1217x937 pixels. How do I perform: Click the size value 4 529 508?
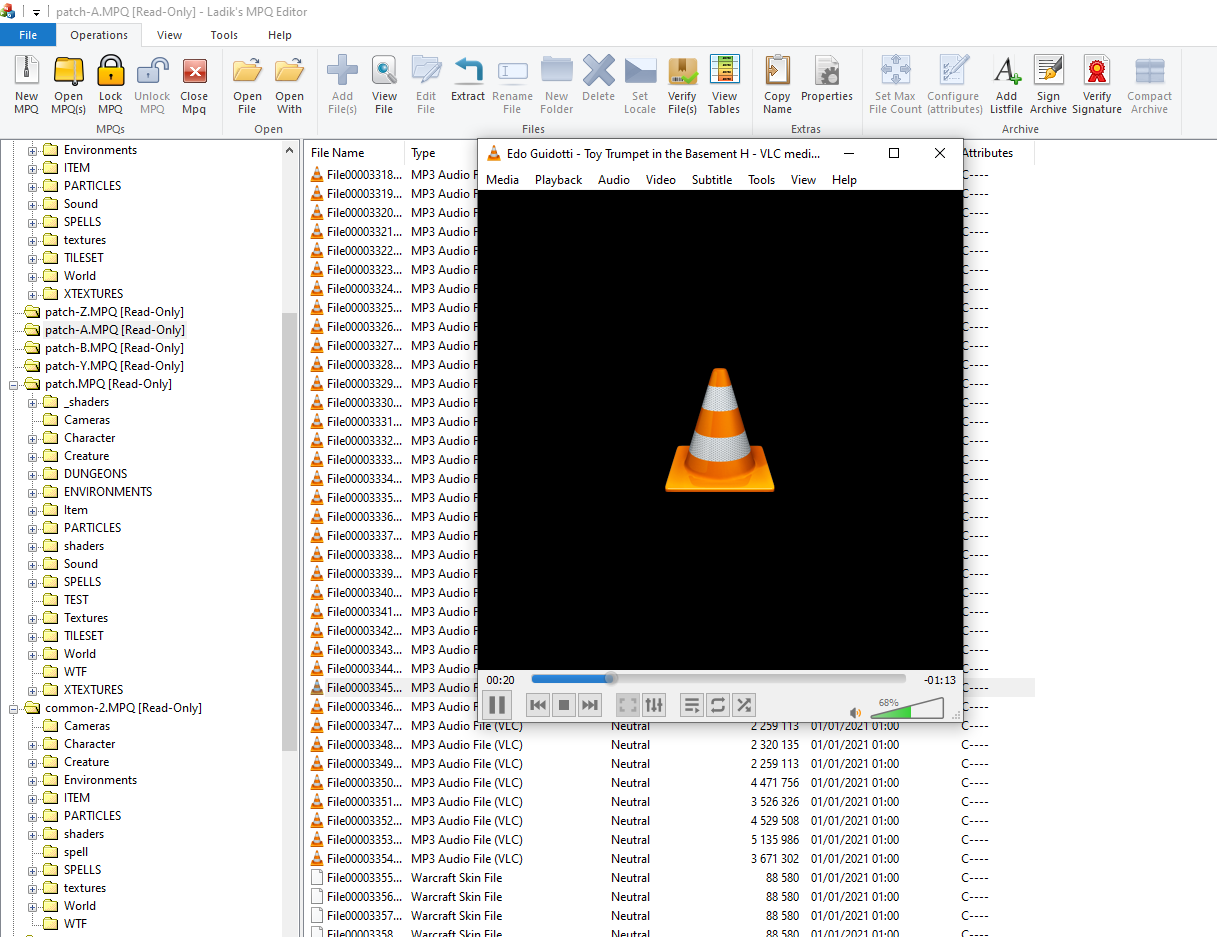774,821
